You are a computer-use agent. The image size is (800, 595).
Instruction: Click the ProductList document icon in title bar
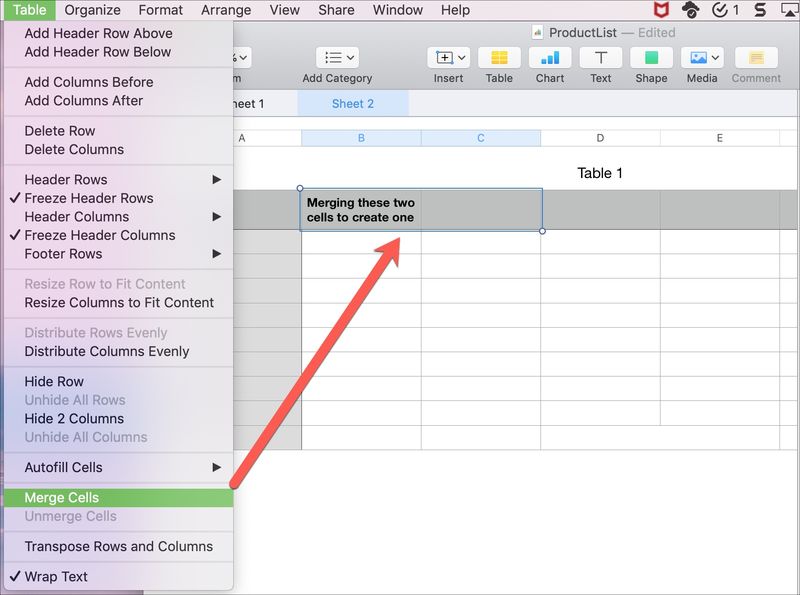tap(537, 33)
